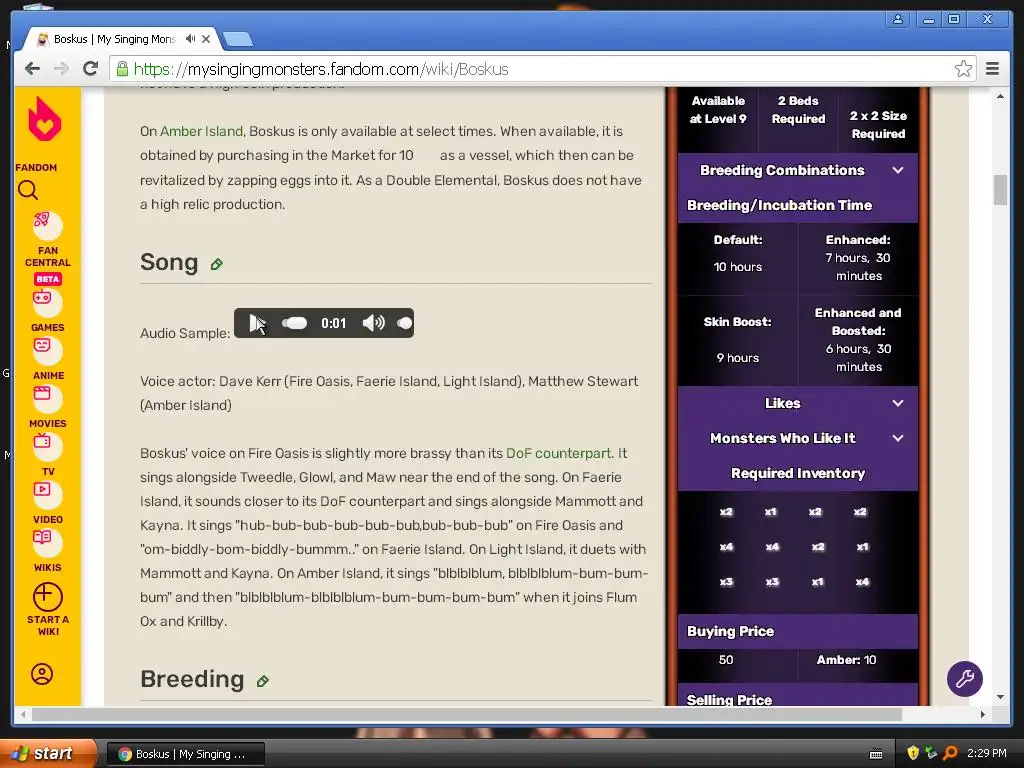
Task: Open the Video play icon
Action: pyautogui.click(x=47, y=494)
